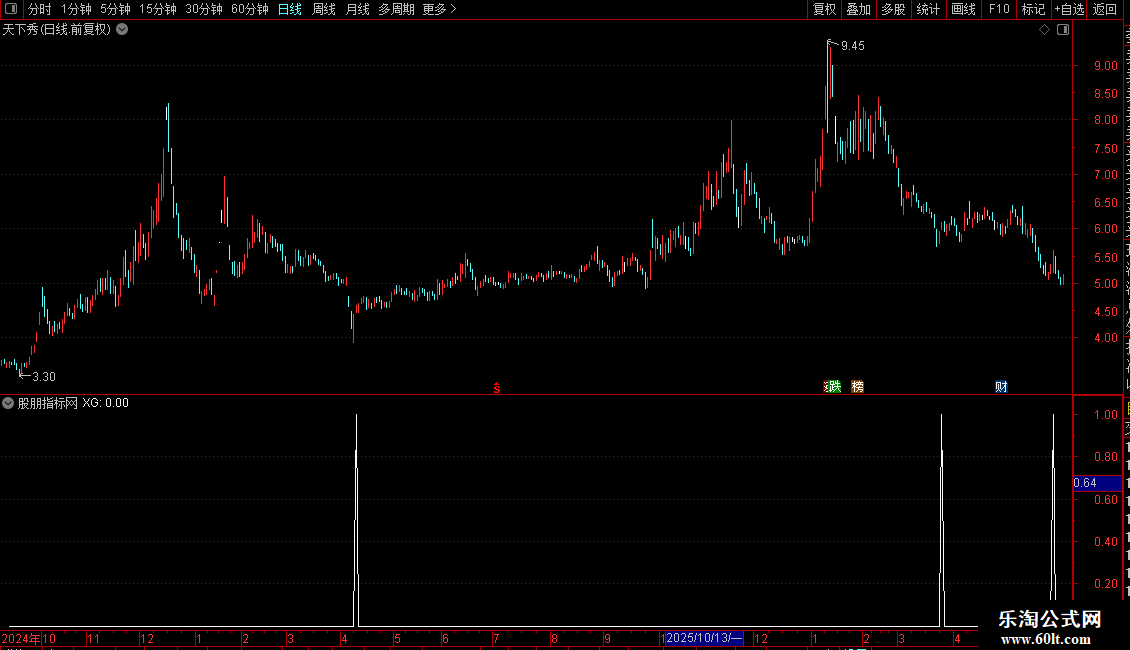The image size is (1130, 650).
Task: Click the orange 榜 event marker
Action: click(x=858, y=387)
